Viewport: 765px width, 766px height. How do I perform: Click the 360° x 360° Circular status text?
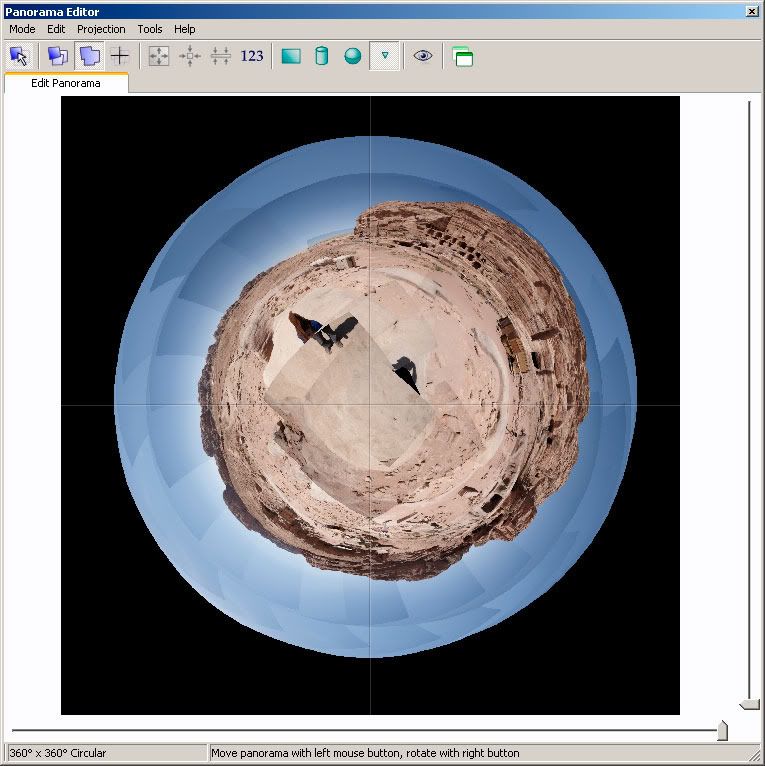(58, 753)
